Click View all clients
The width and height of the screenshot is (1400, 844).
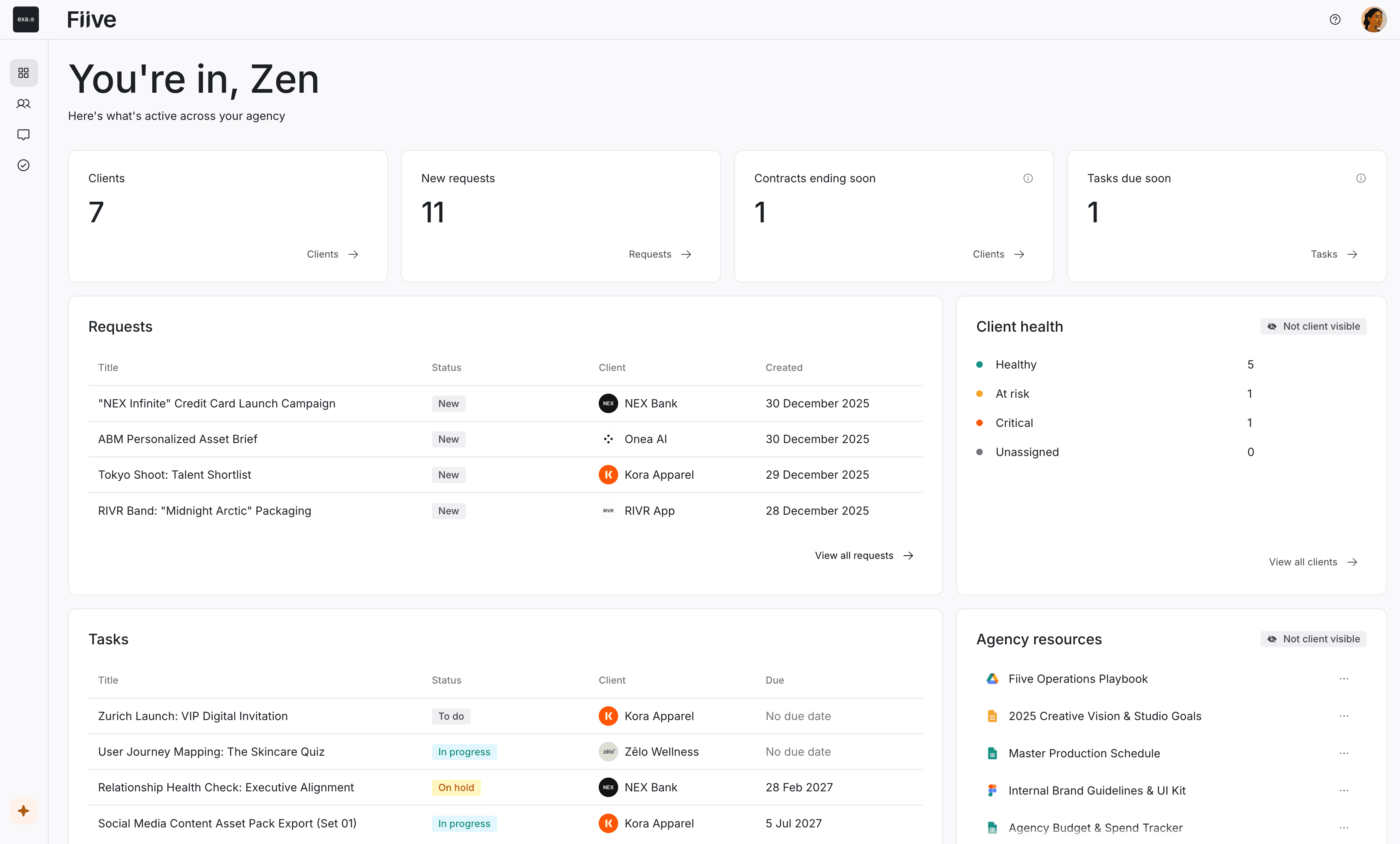tap(1312, 562)
